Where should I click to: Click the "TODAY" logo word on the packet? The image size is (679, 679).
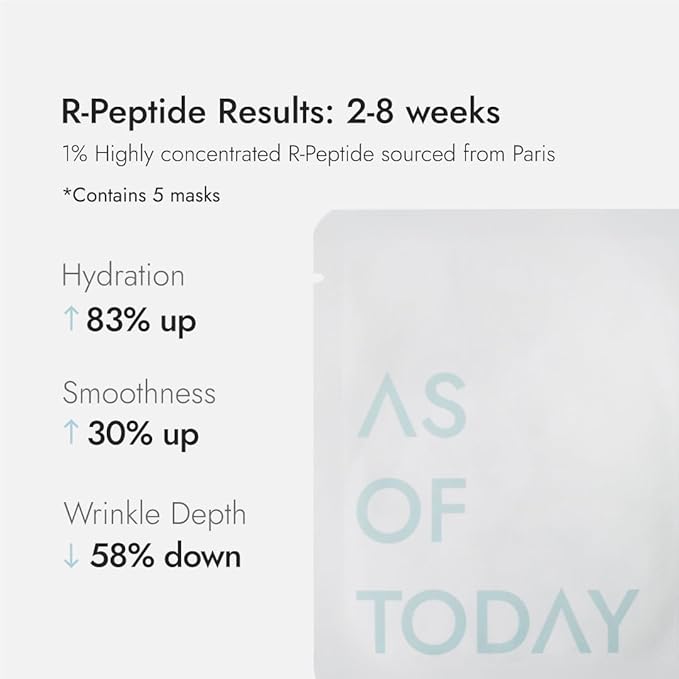click(x=497, y=619)
